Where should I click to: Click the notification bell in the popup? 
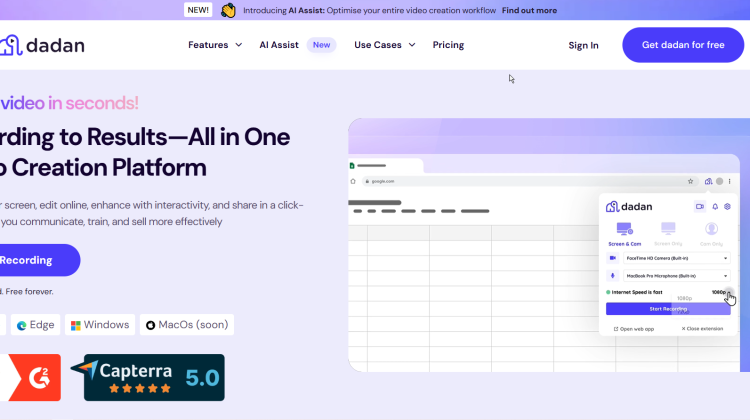coord(715,207)
